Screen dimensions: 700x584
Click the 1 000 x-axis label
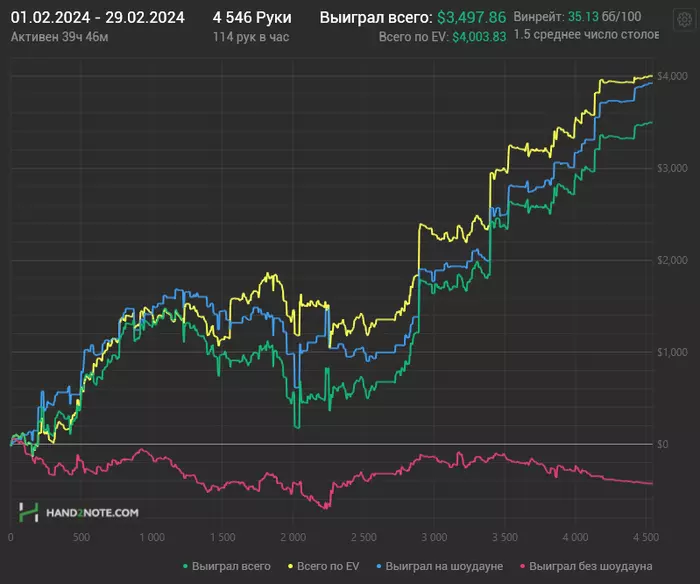[x=152, y=537]
